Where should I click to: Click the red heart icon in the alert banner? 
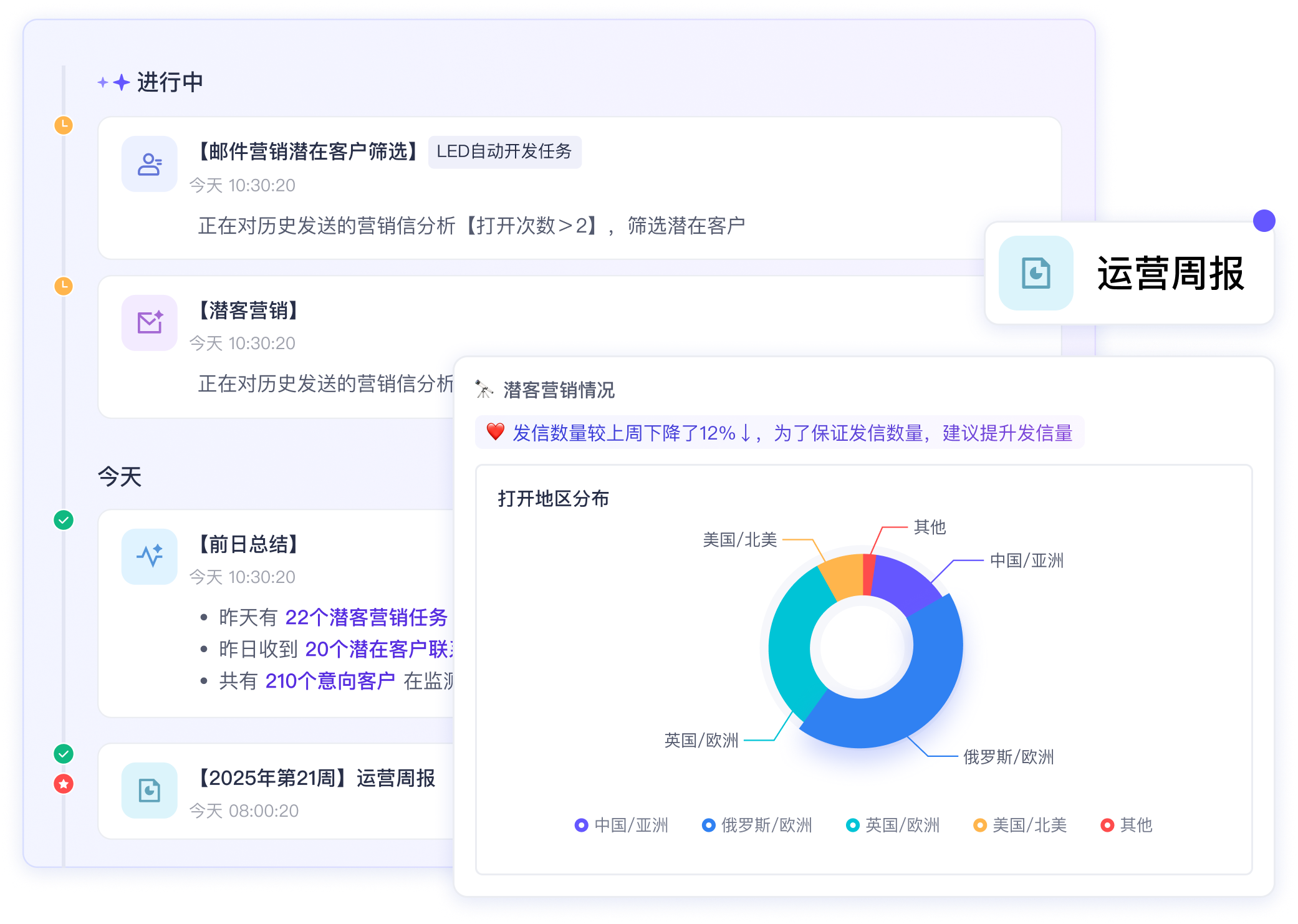pos(495,431)
